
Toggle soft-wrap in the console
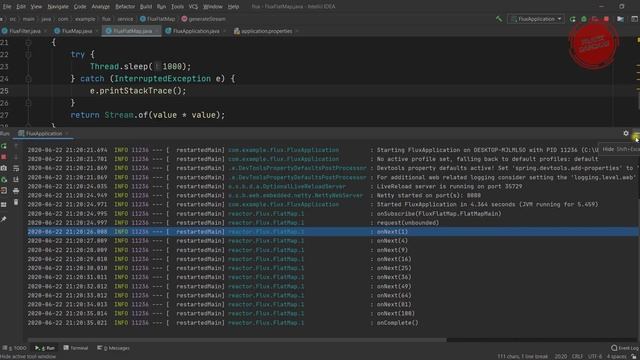point(16,168)
